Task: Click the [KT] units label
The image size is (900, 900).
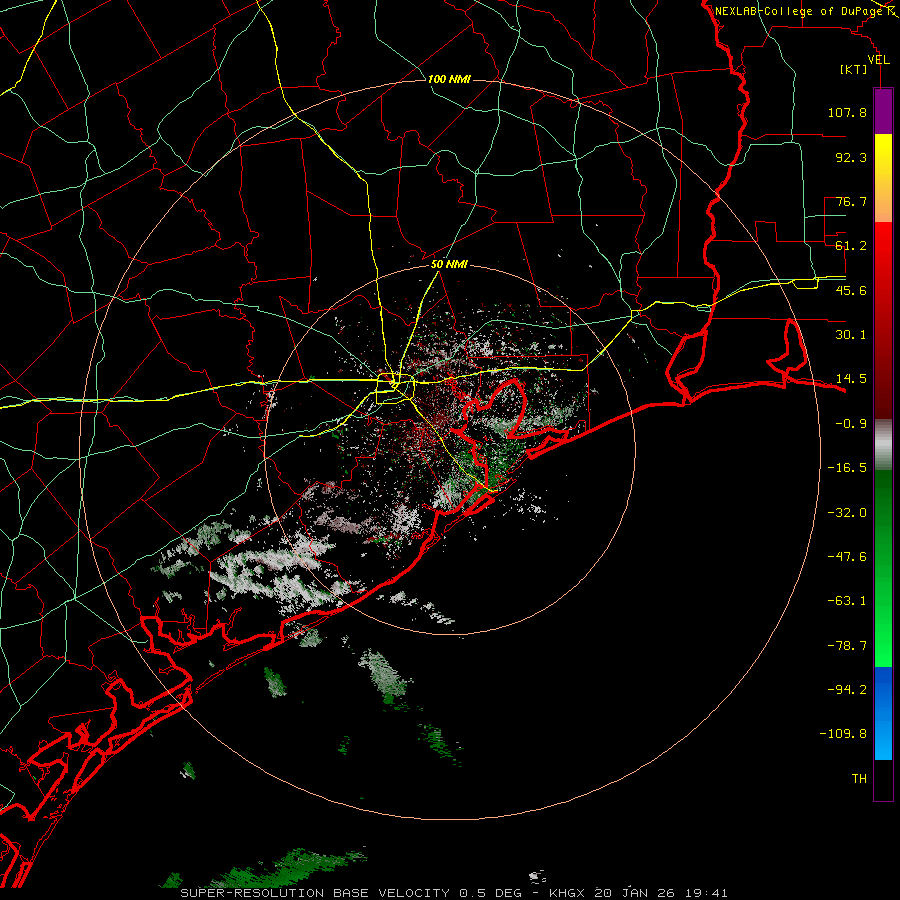Action: pyautogui.click(x=853, y=70)
